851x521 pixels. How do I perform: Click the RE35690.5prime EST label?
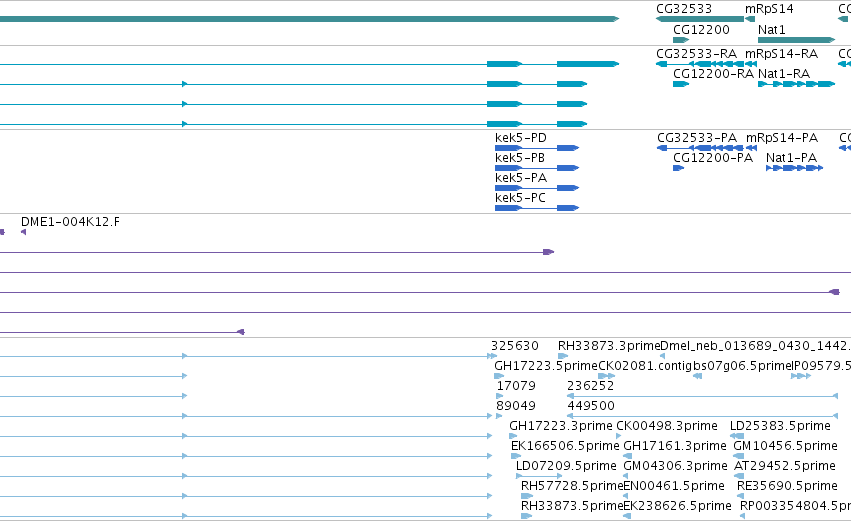click(787, 487)
